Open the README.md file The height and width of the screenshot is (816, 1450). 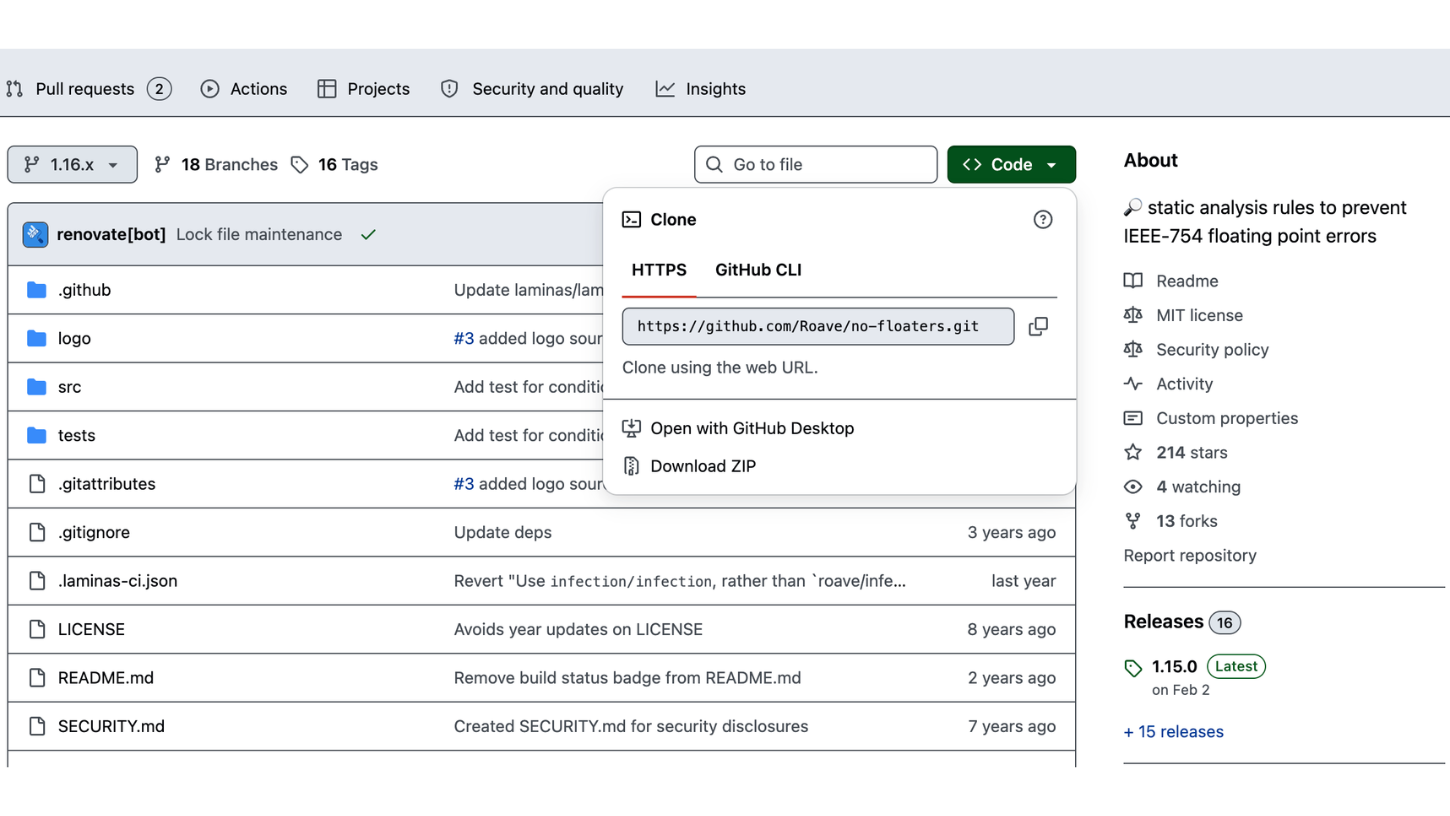click(106, 678)
